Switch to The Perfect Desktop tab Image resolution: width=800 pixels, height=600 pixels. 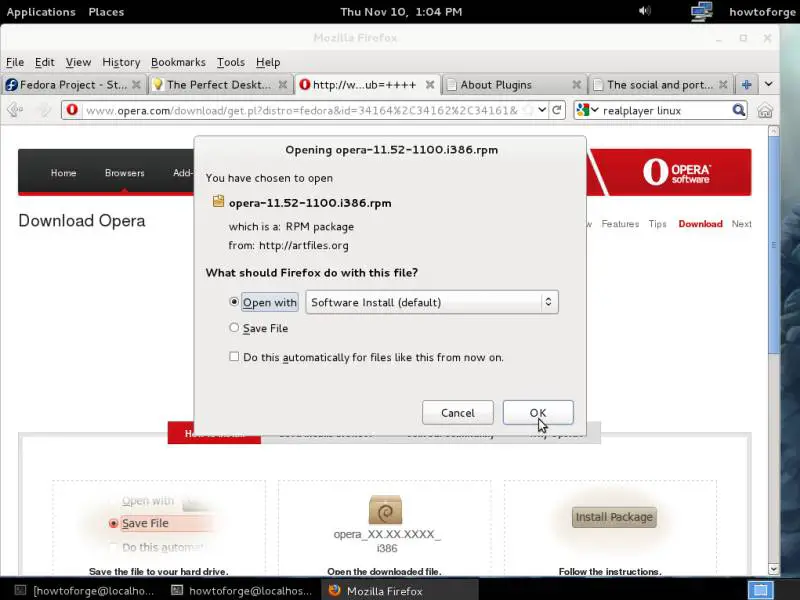pos(220,85)
